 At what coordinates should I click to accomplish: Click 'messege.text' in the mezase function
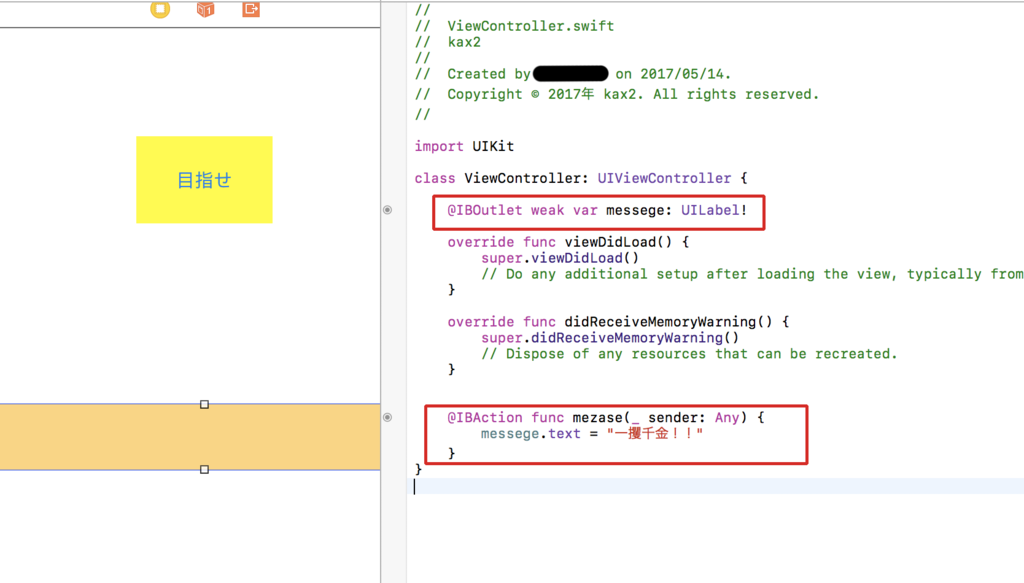(x=530, y=433)
